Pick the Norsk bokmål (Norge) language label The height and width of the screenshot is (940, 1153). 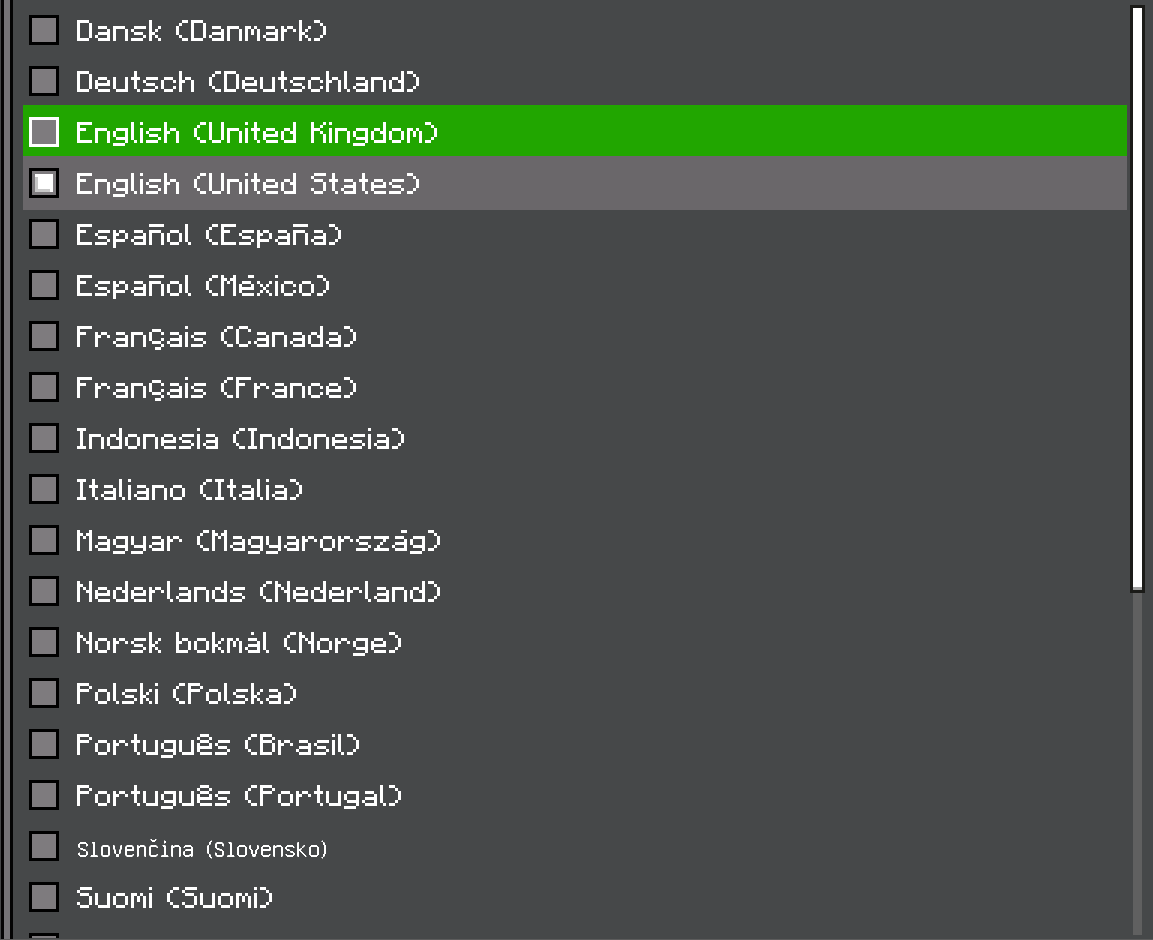point(239,643)
